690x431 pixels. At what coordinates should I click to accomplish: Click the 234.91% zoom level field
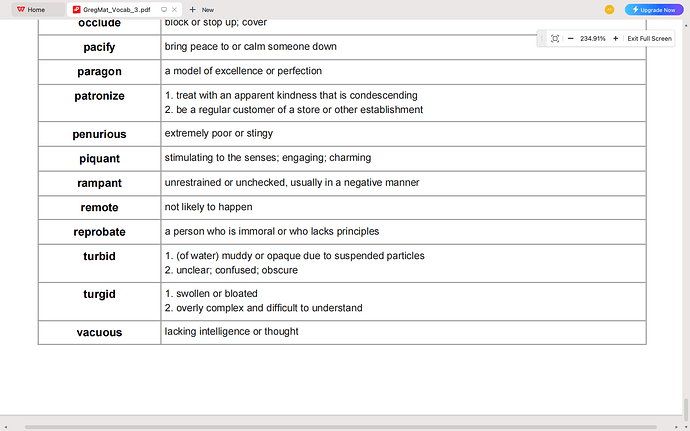[592, 38]
